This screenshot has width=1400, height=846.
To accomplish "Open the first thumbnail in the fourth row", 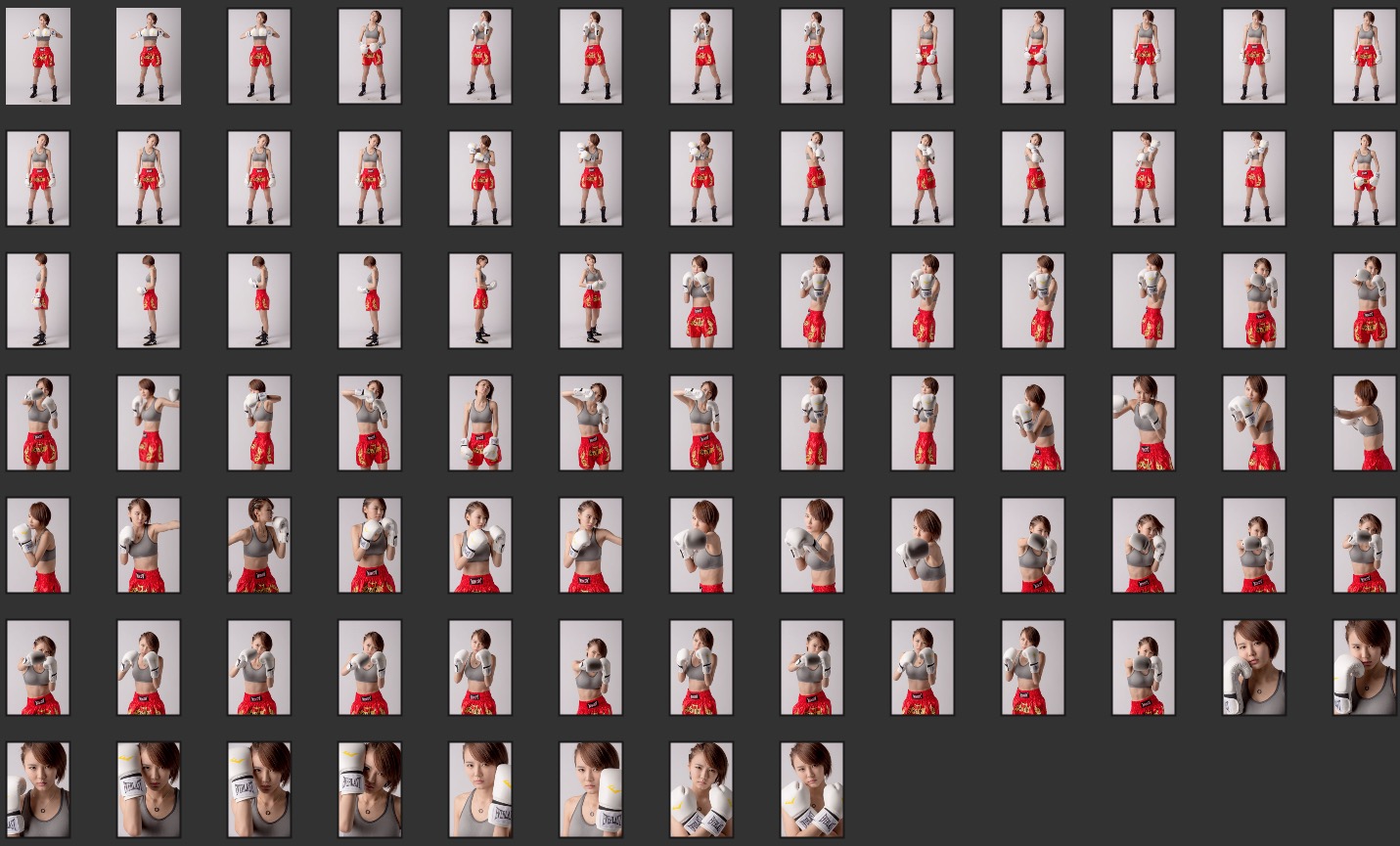I will click(x=38, y=423).
